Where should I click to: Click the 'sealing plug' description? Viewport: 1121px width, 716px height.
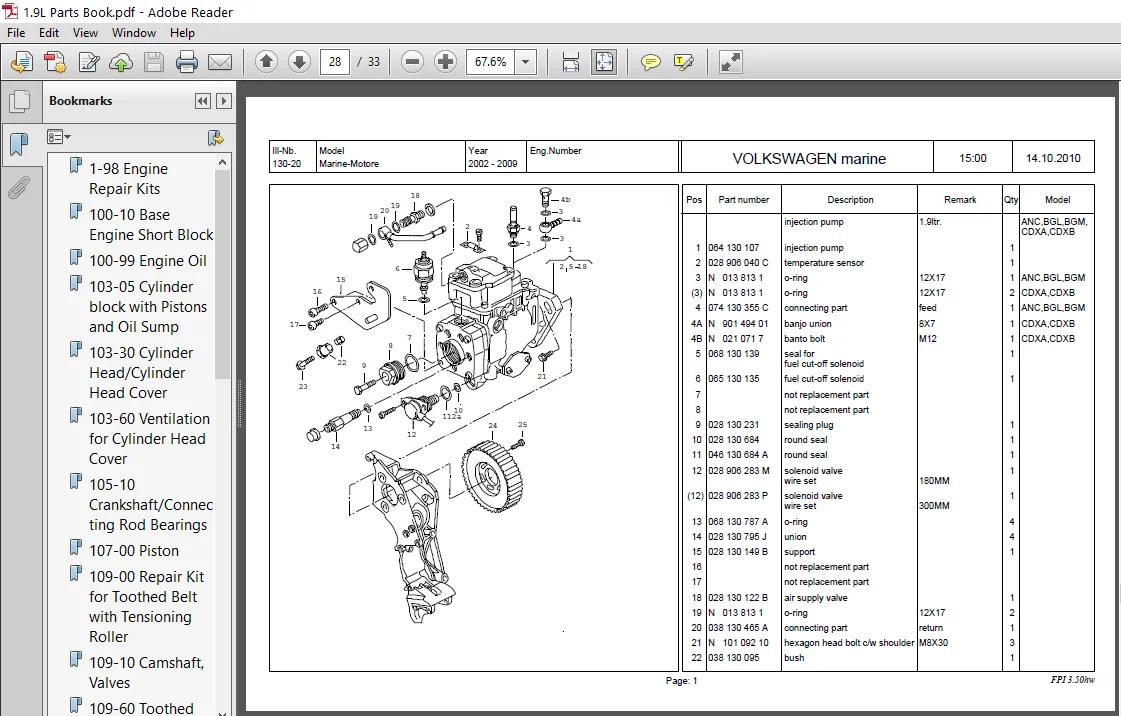pyautogui.click(x=809, y=425)
